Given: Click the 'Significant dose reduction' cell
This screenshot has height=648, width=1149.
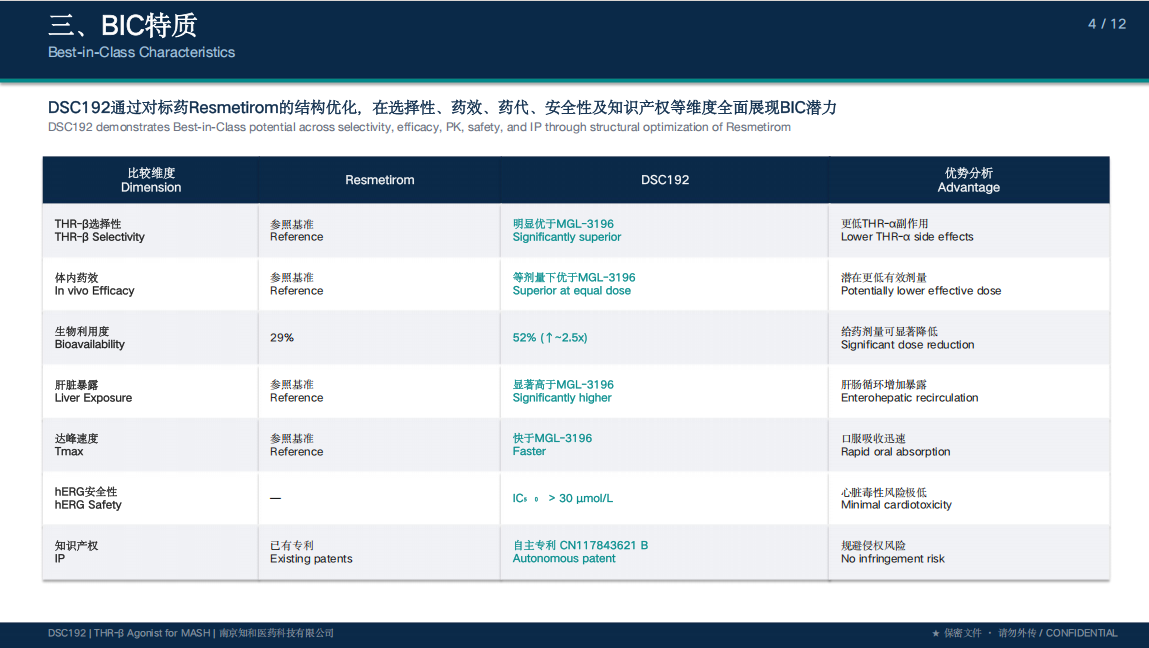Looking at the screenshot, I should pyautogui.click(x=907, y=337).
